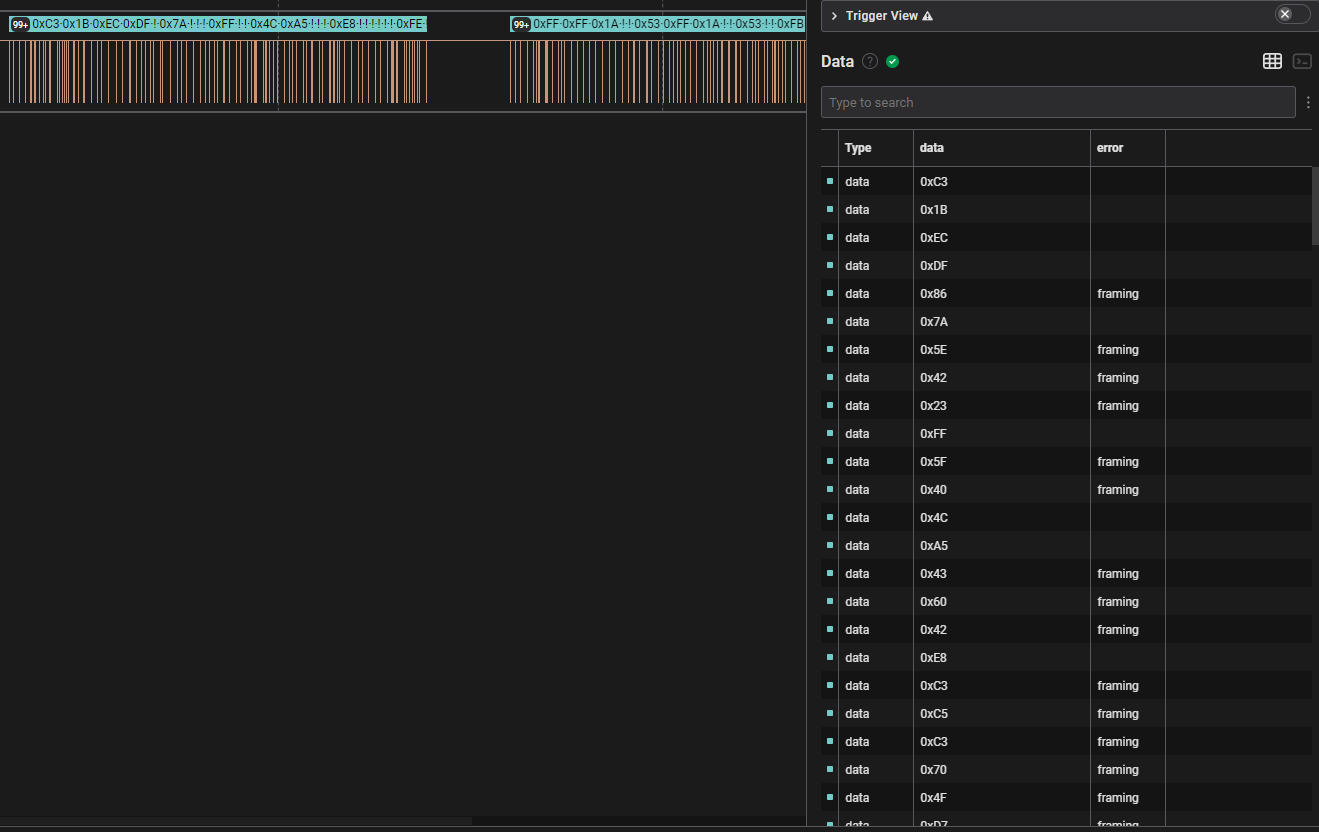Toggle the Trigger View enable switch
Screen dimensions: 1319x832
(1292, 14)
